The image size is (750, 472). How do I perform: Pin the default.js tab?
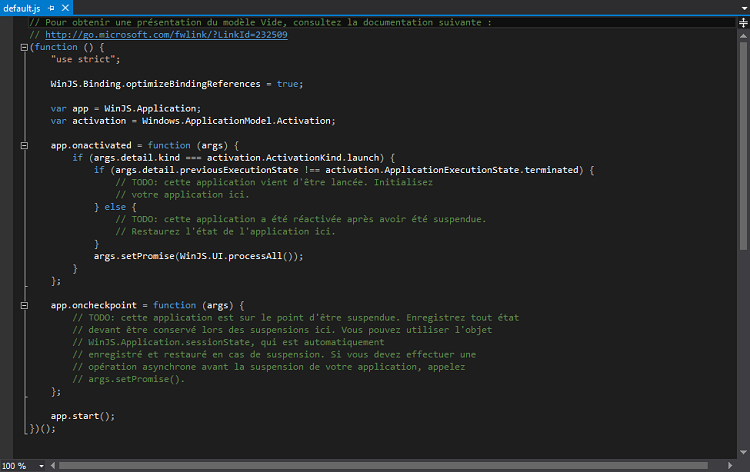tap(50, 7)
